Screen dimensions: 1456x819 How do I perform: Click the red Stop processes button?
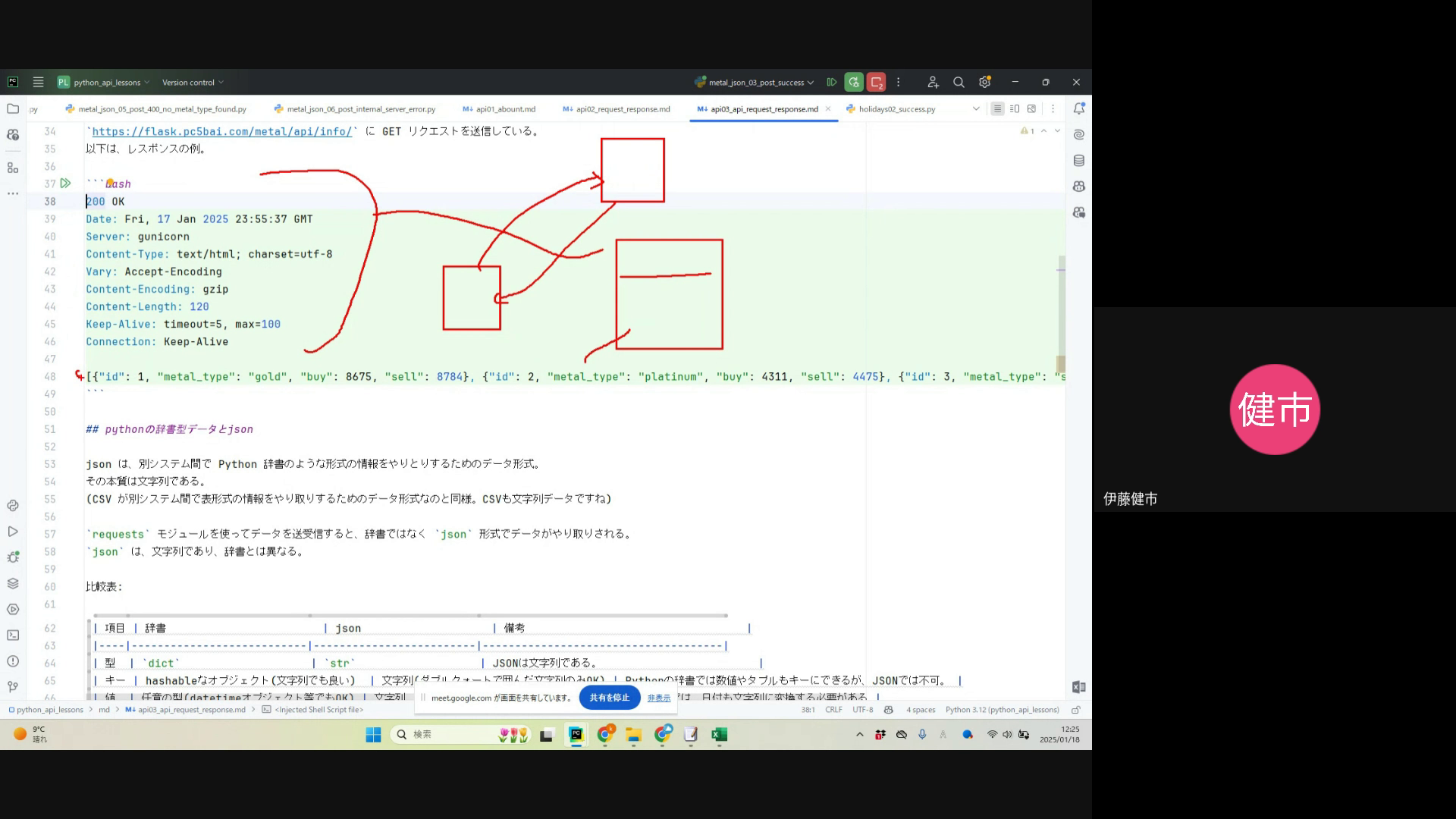[876, 82]
